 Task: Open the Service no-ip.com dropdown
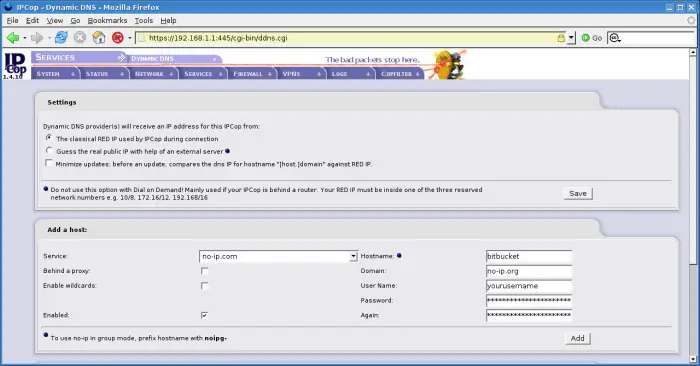tap(278, 256)
